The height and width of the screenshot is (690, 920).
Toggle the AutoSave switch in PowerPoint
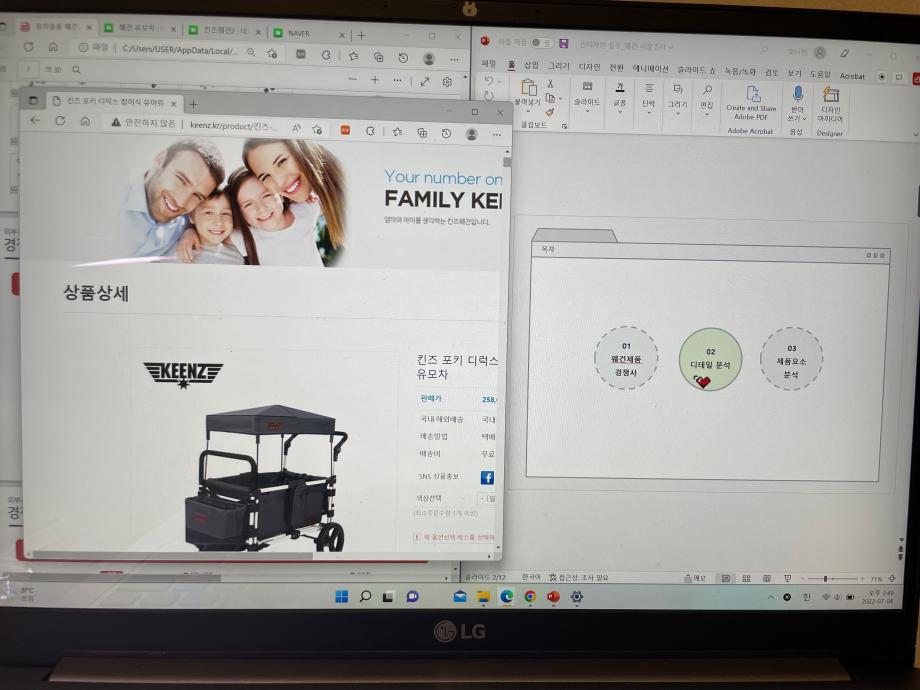541,43
